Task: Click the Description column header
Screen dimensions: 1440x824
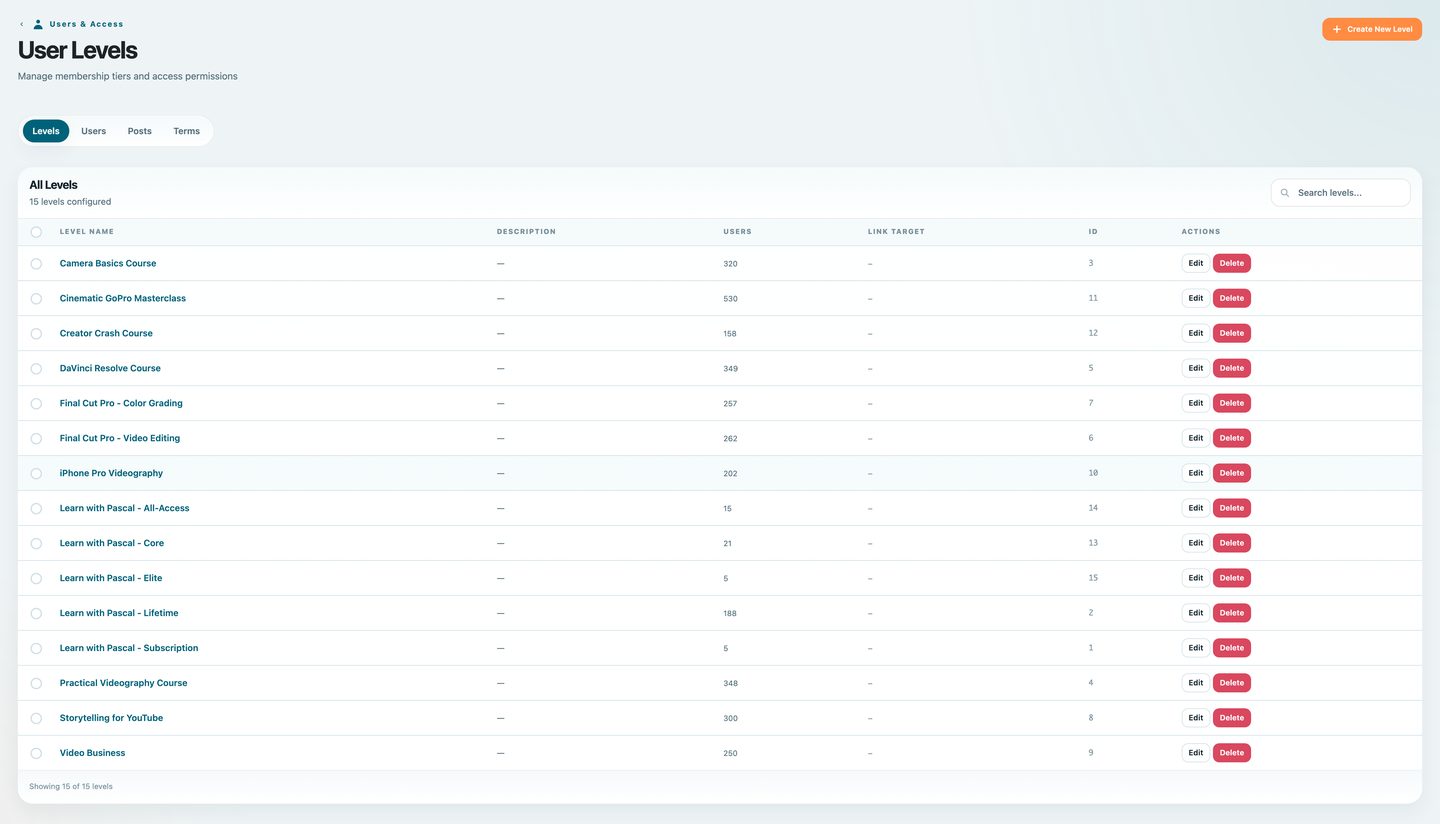Action: [526, 232]
